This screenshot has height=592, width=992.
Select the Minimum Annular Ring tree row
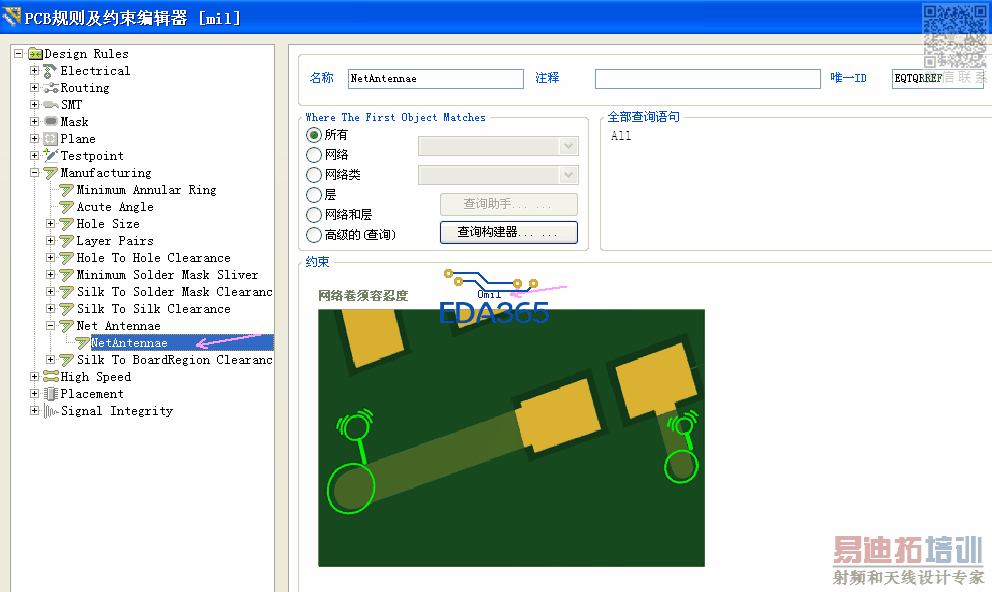click(146, 190)
